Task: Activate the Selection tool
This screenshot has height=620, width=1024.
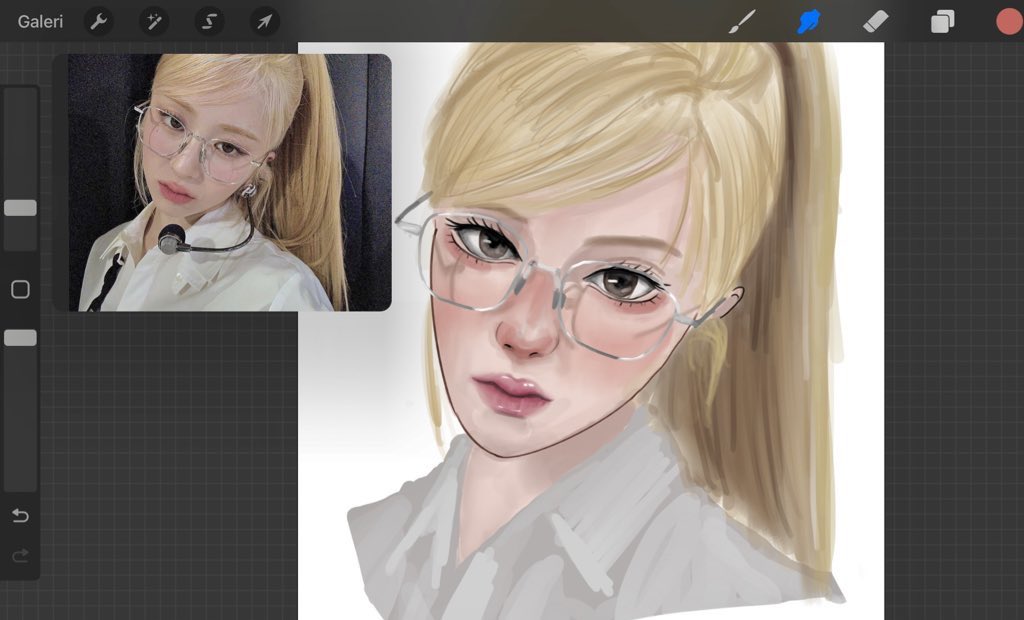Action: coord(209,22)
